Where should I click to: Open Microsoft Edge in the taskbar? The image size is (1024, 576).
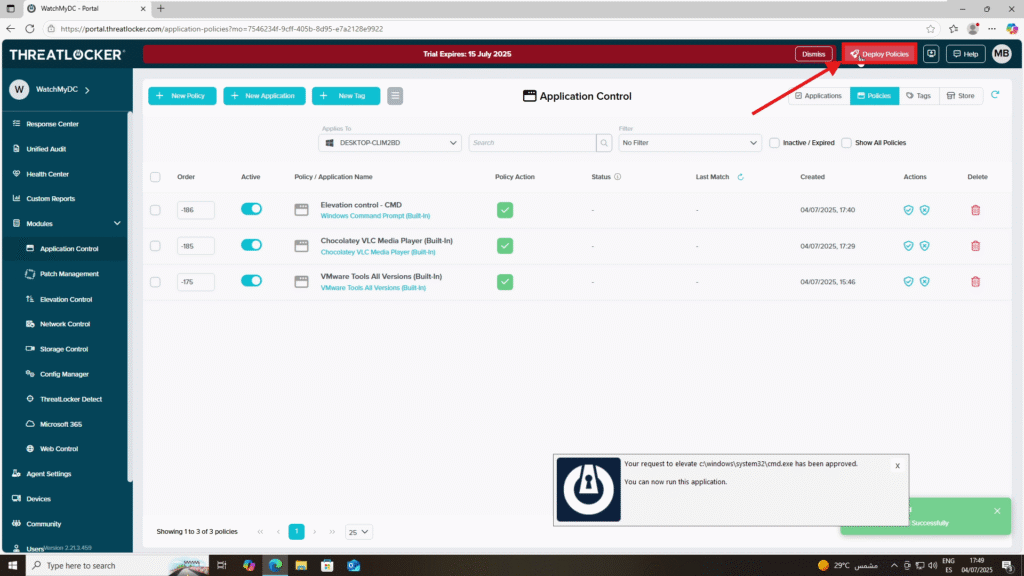(276, 566)
